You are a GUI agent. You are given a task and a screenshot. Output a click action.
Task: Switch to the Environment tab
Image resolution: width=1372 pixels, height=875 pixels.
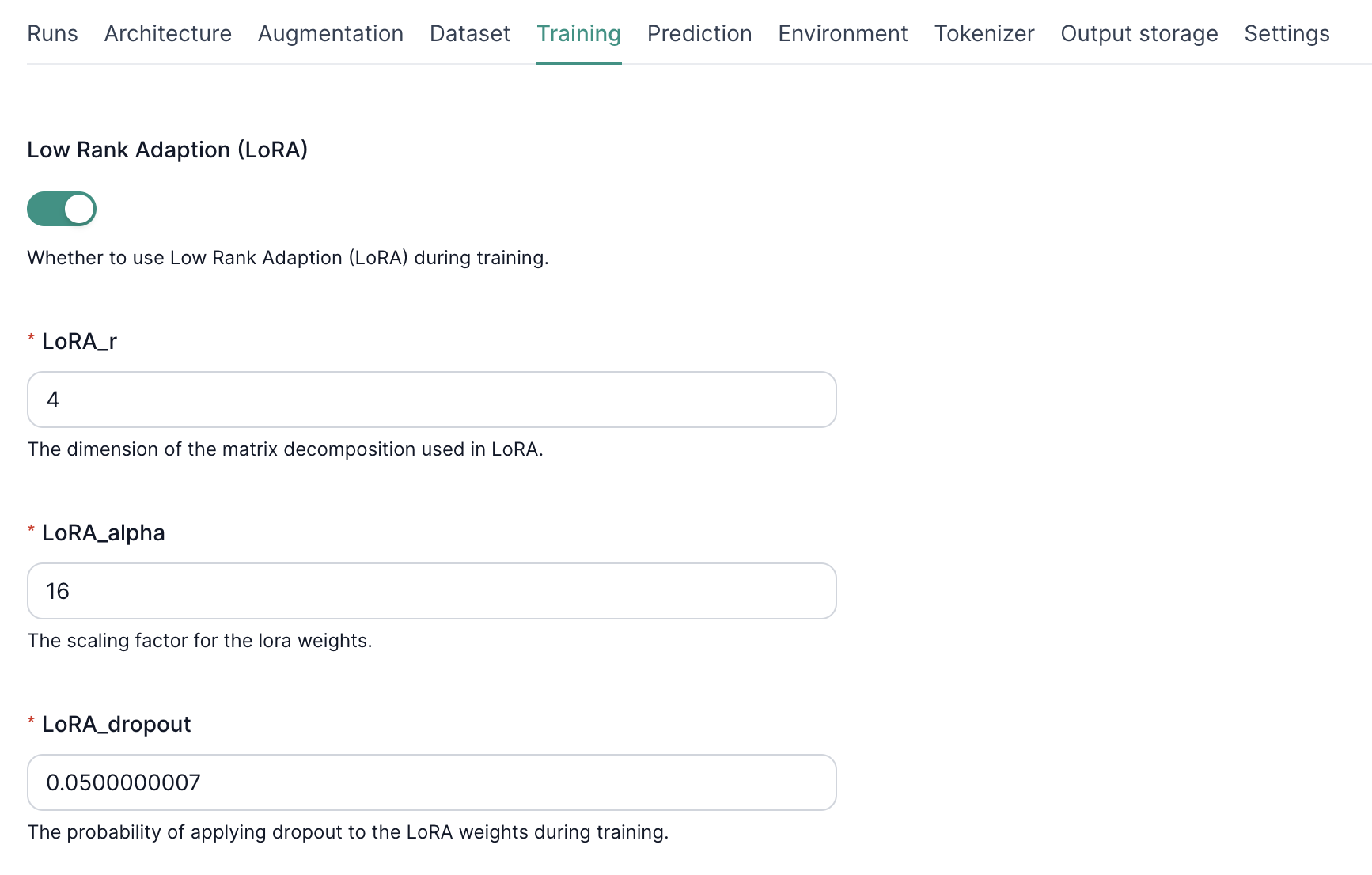(842, 33)
